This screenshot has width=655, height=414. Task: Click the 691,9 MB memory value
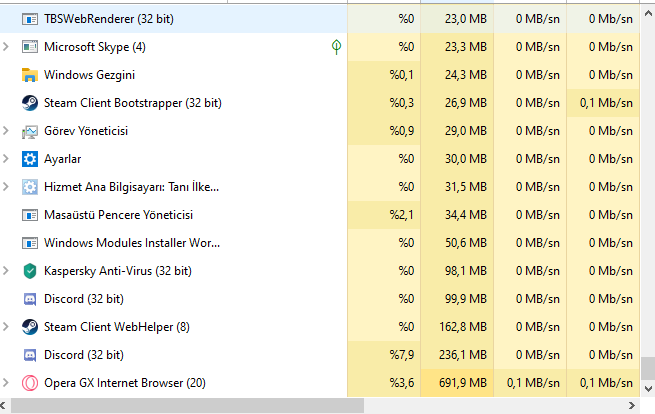click(x=463, y=383)
